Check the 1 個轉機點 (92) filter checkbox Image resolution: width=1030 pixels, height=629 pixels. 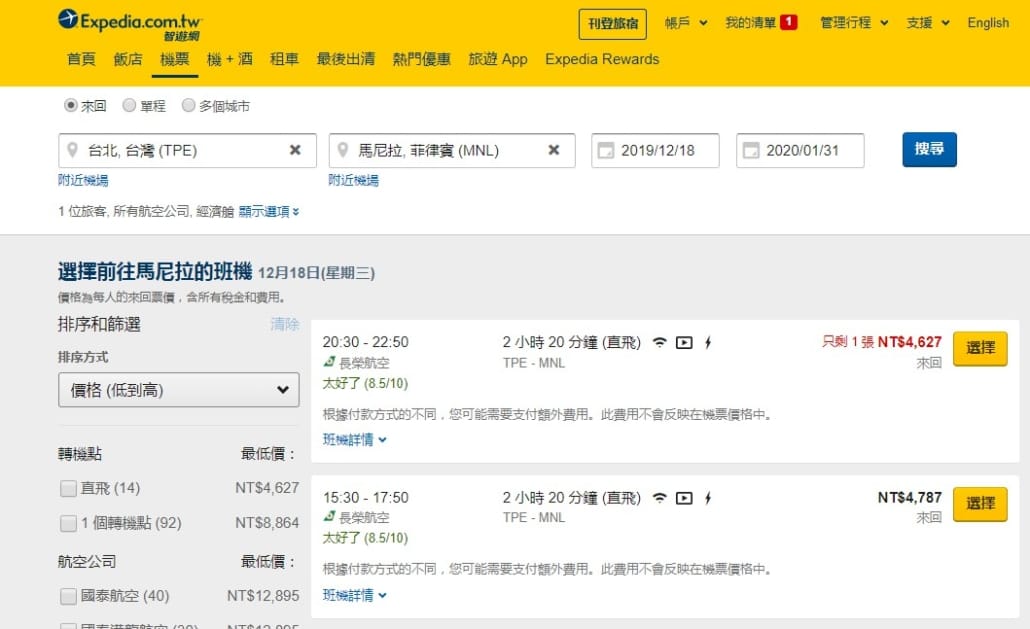click(x=68, y=523)
